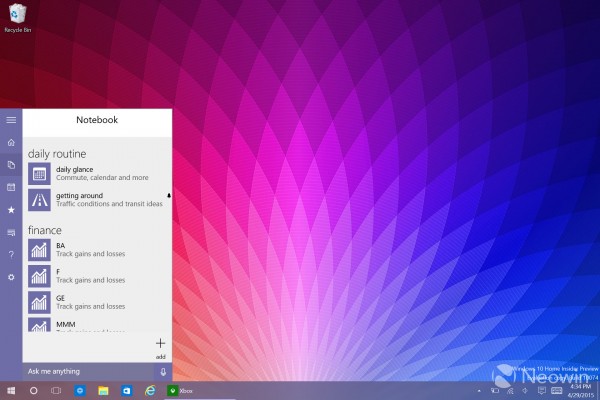Click the microphone icon in search box

tap(163, 371)
